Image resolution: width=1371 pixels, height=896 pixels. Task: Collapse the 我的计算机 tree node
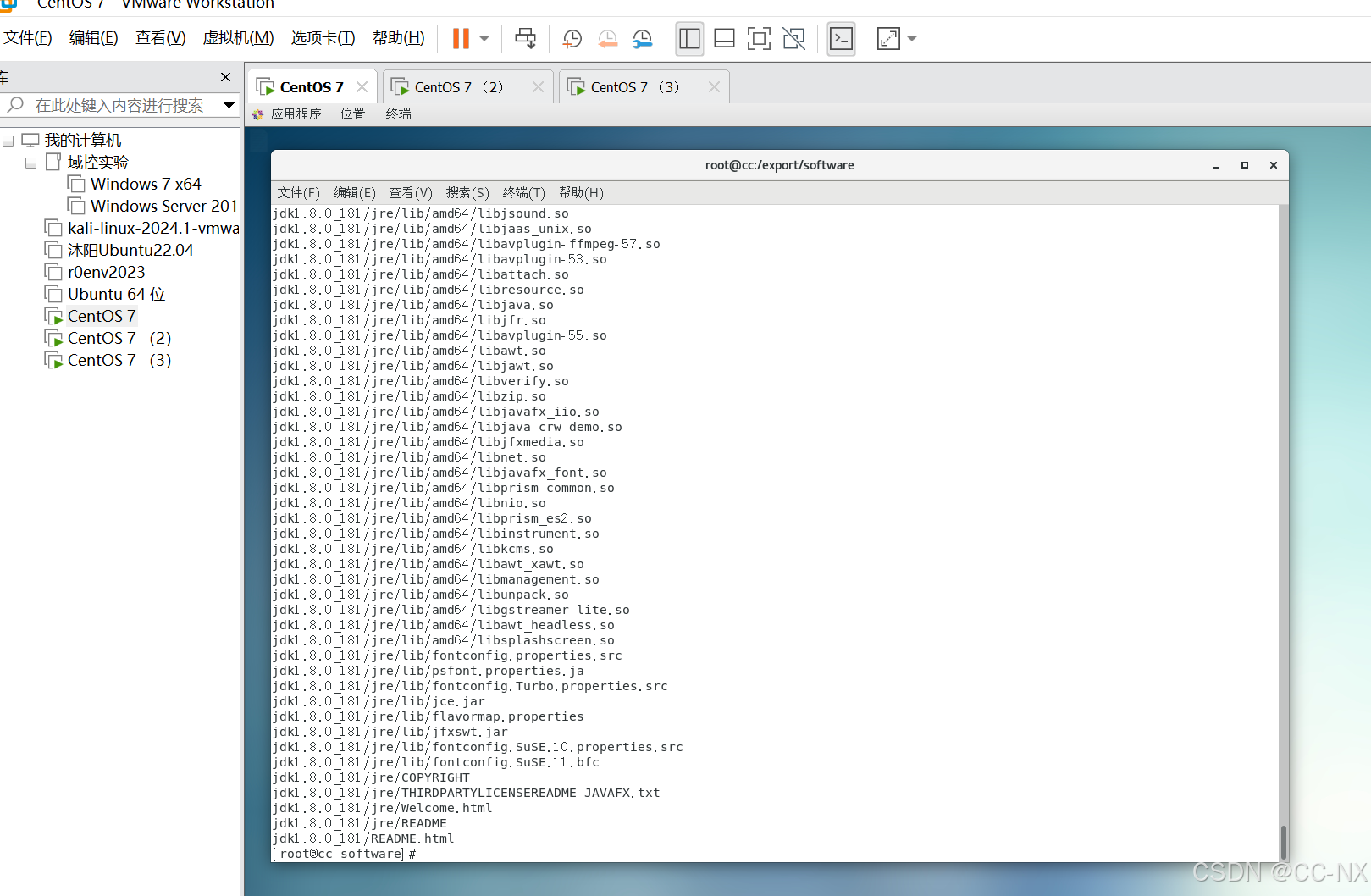(x=8, y=141)
